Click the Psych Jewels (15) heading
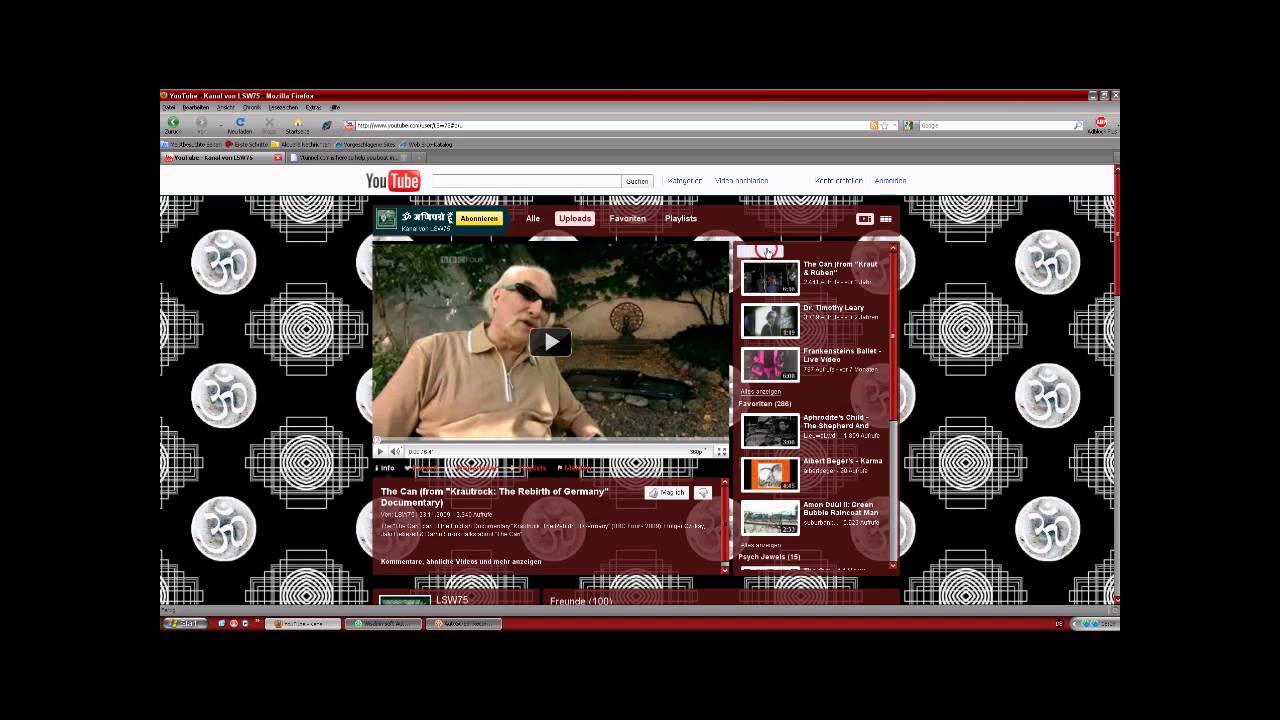This screenshot has width=1280, height=720. (769, 557)
